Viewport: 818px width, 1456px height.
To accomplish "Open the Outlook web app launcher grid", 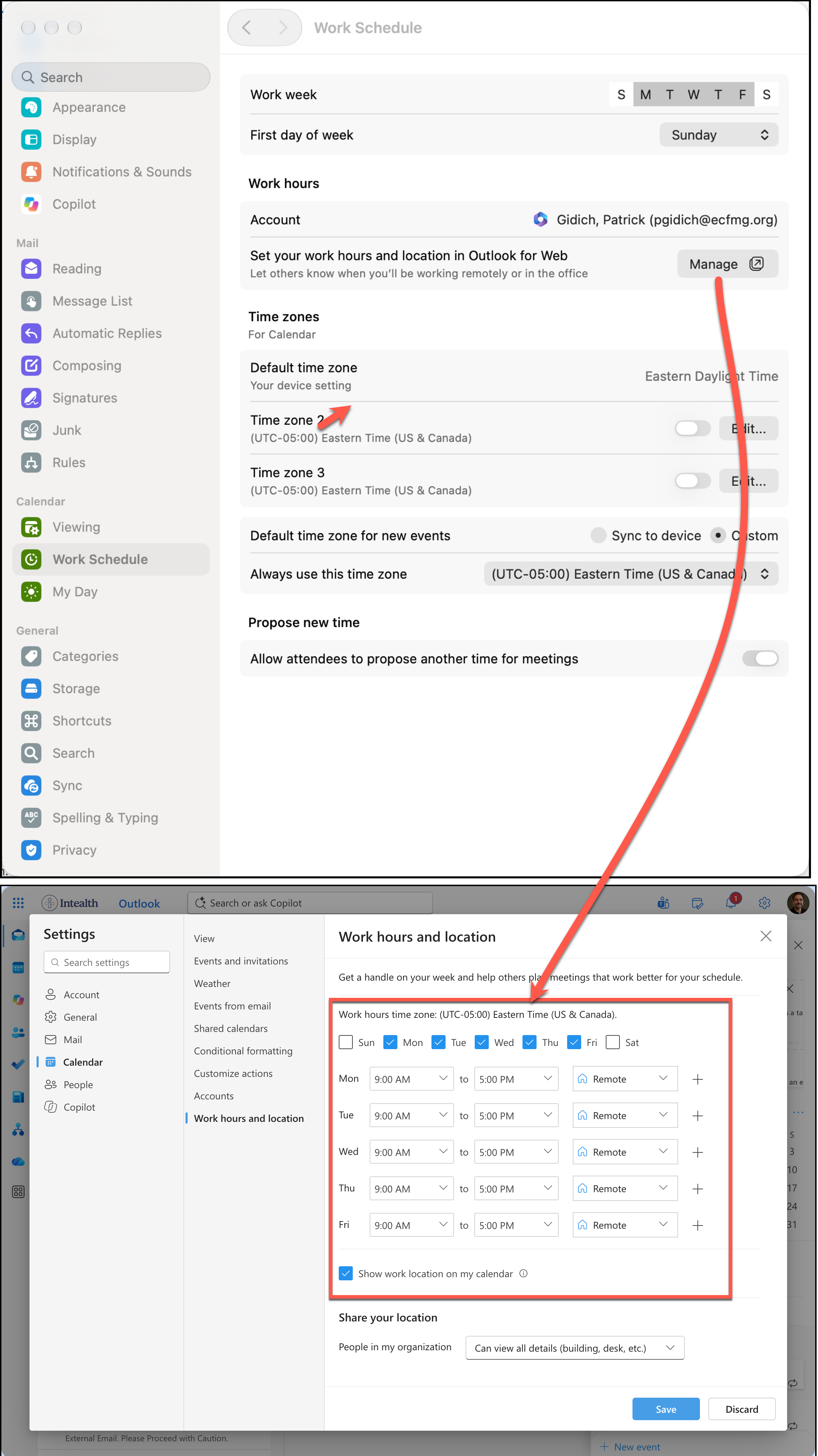I will [x=18, y=903].
